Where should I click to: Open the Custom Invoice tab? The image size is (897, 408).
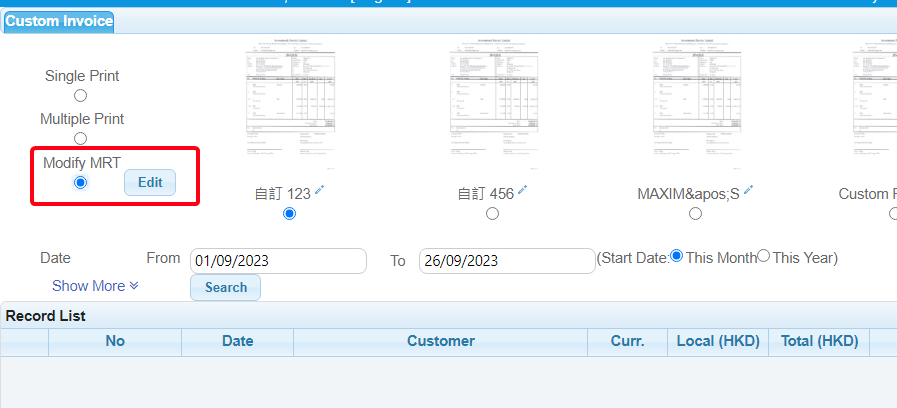[x=58, y=21]
